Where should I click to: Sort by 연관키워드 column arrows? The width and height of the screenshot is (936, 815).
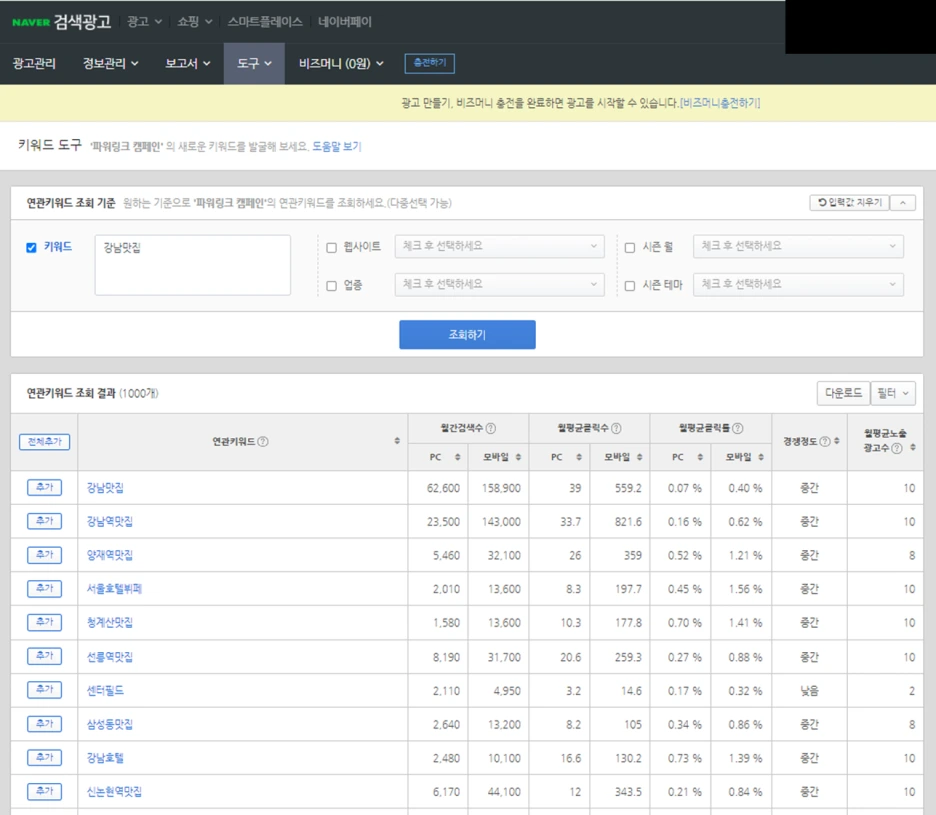pyautogui.click(x=397, y=441)
